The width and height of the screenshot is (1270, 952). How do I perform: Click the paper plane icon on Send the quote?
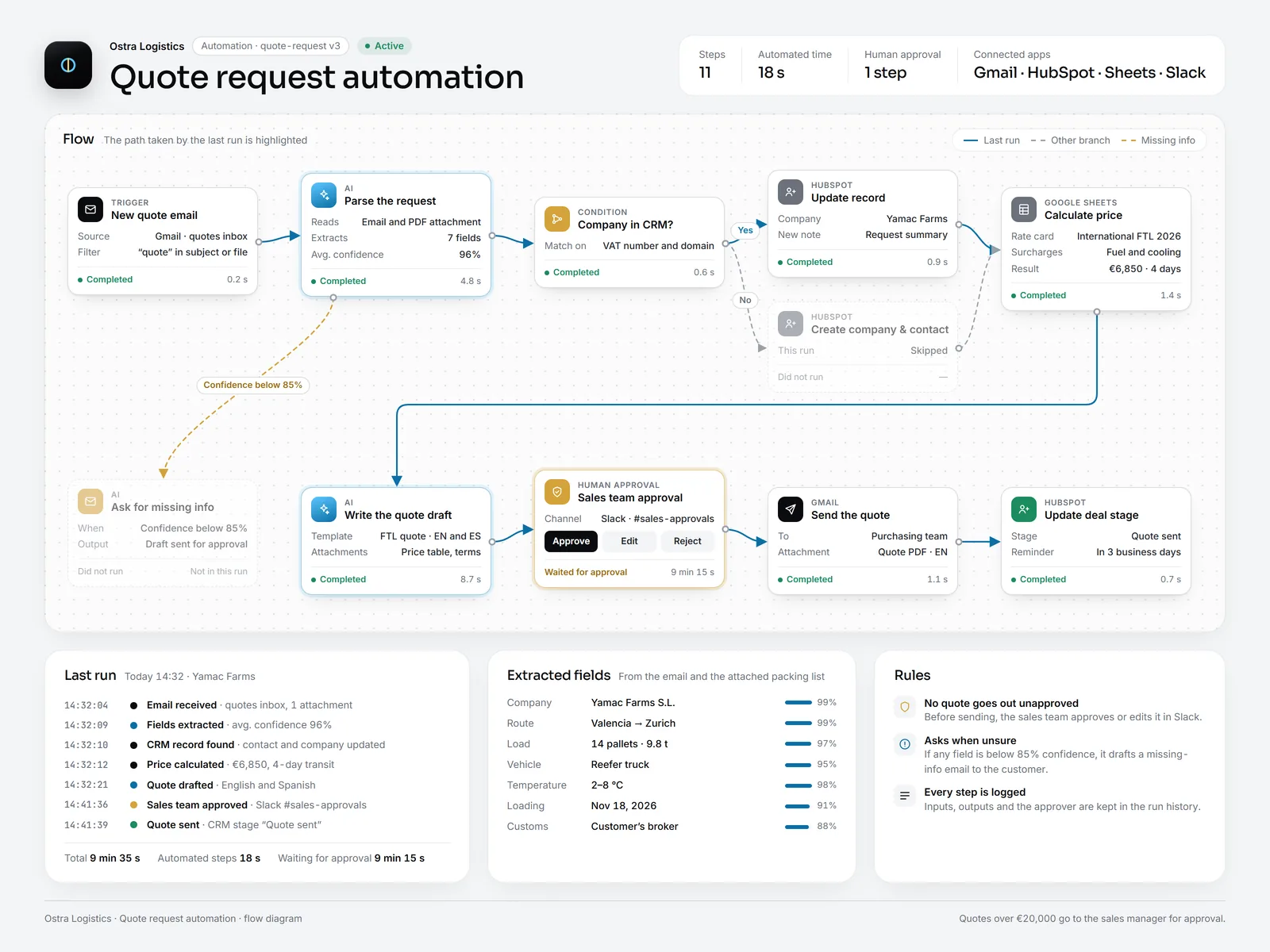791,509
